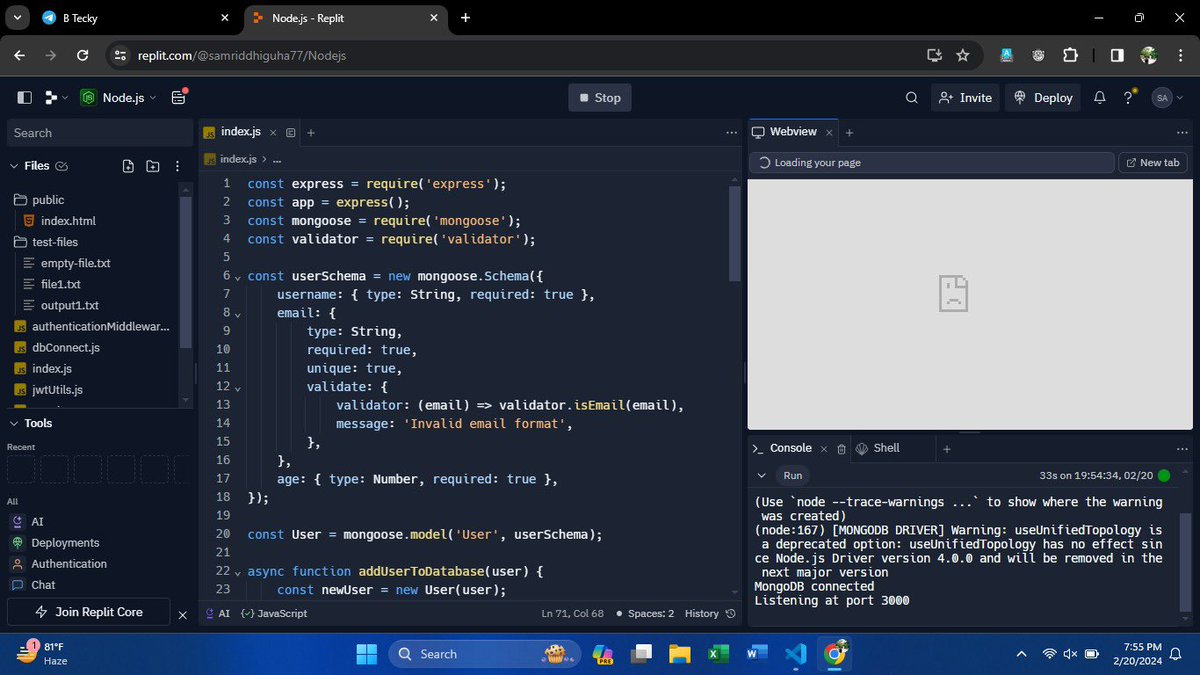Focus the sidebar Search field
1200x675 pixels.
(x=100, y=133)
